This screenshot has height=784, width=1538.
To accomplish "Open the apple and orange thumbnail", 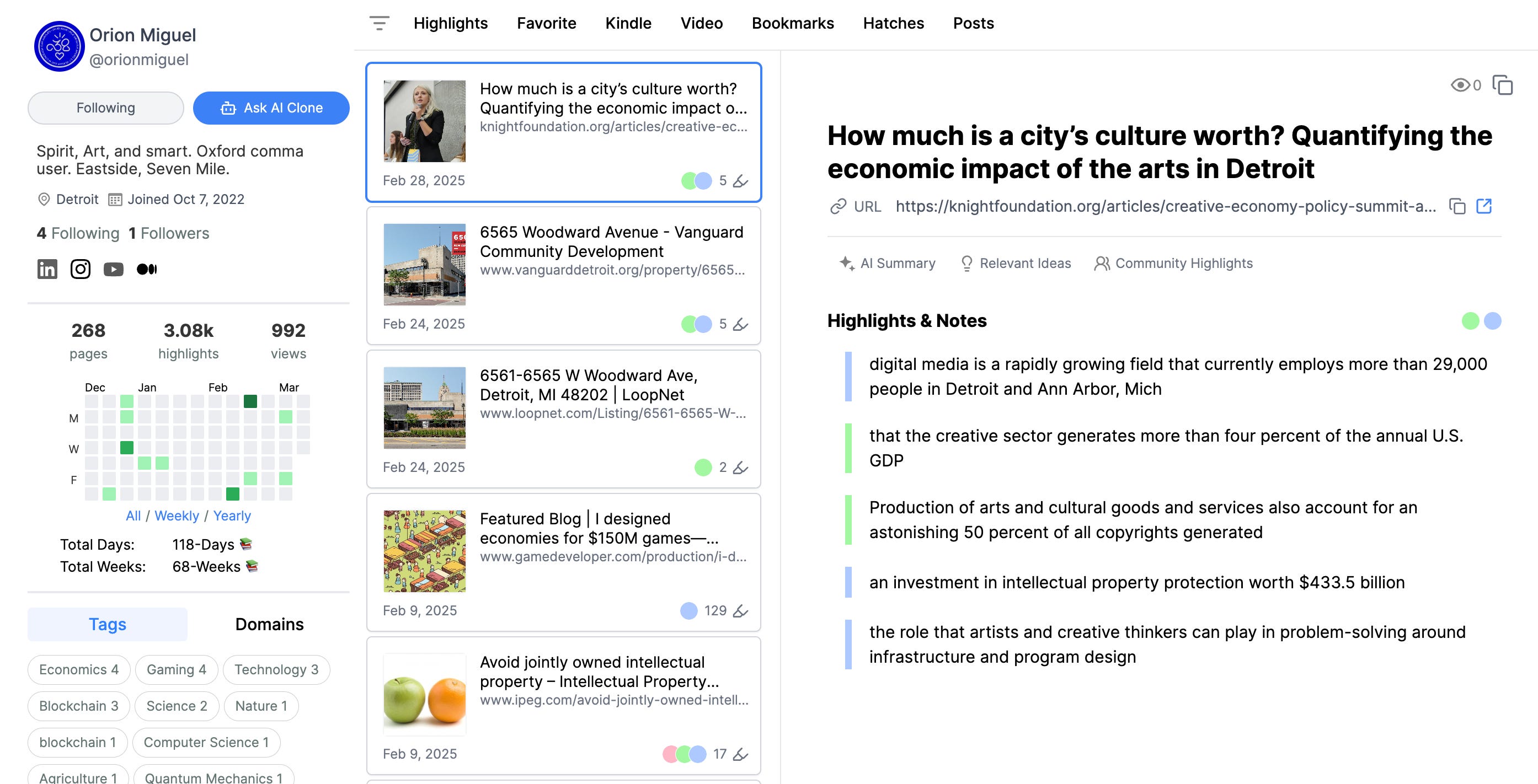I will coord(425,694).
